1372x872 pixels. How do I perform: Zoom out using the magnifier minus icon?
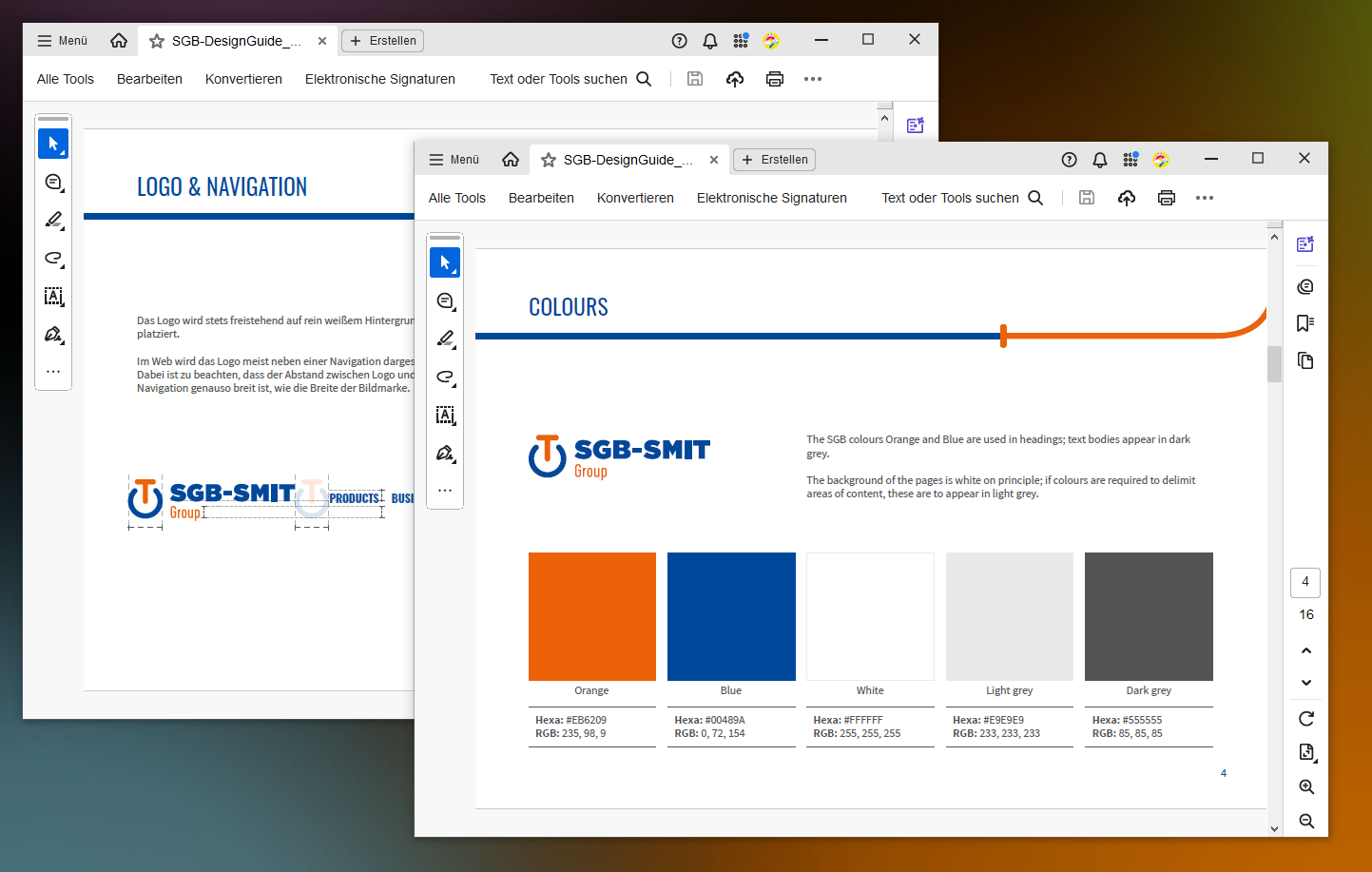1306,821
